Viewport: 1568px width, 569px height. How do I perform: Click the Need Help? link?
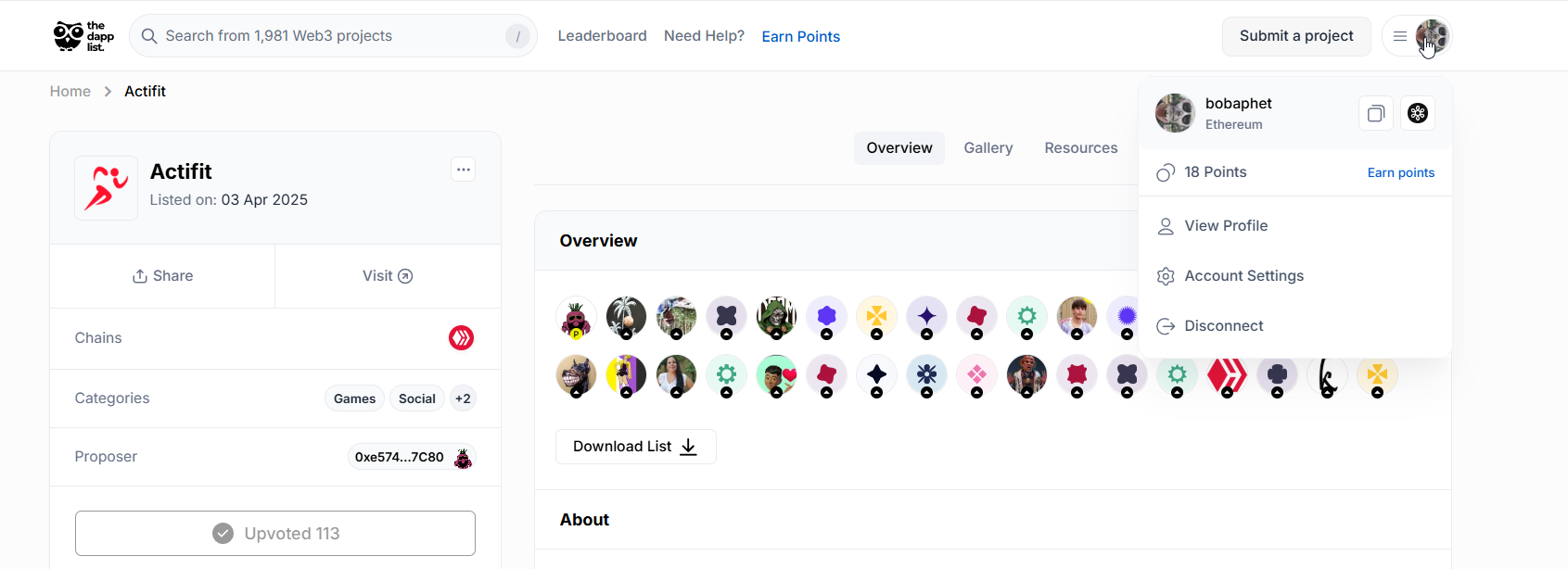(x=705, y=36)
